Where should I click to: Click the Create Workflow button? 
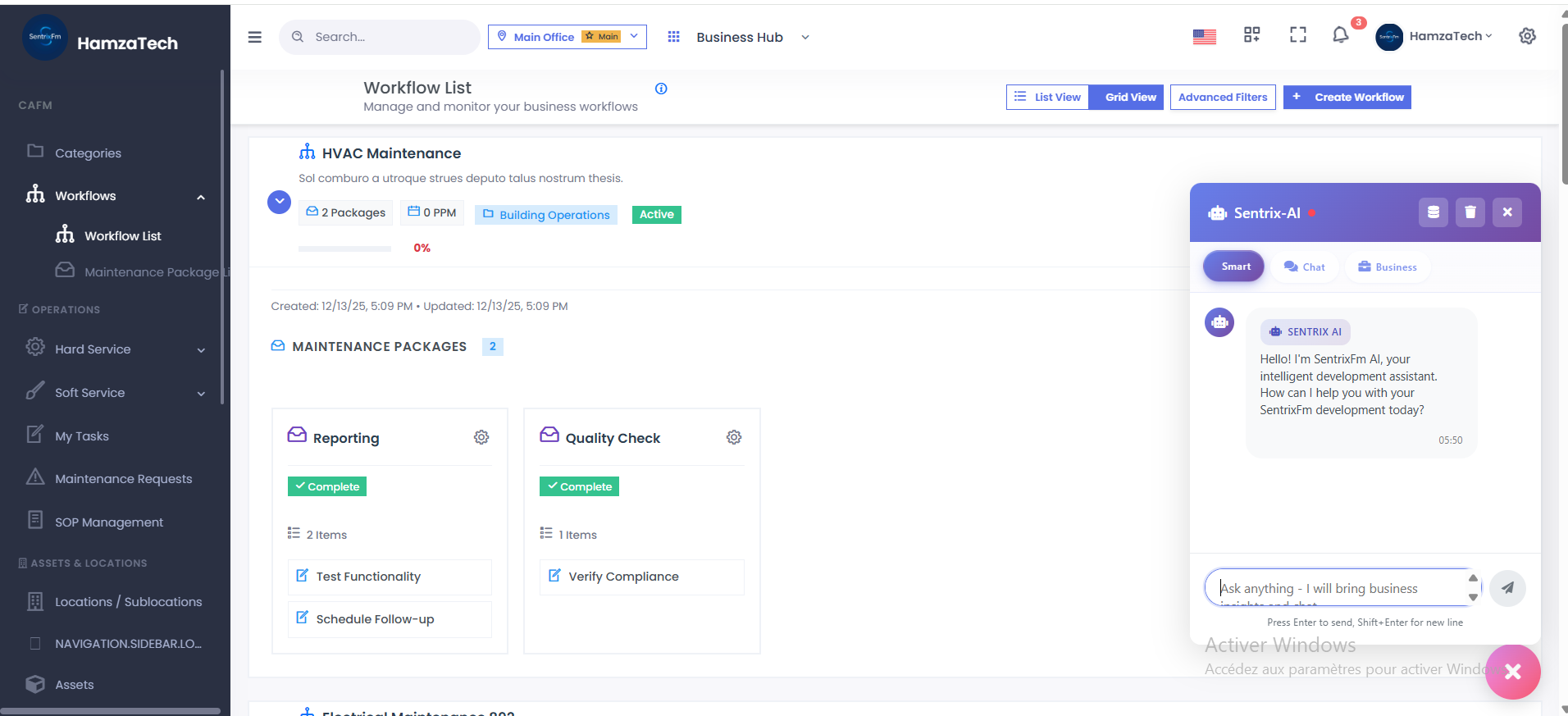pos(1347,97)
